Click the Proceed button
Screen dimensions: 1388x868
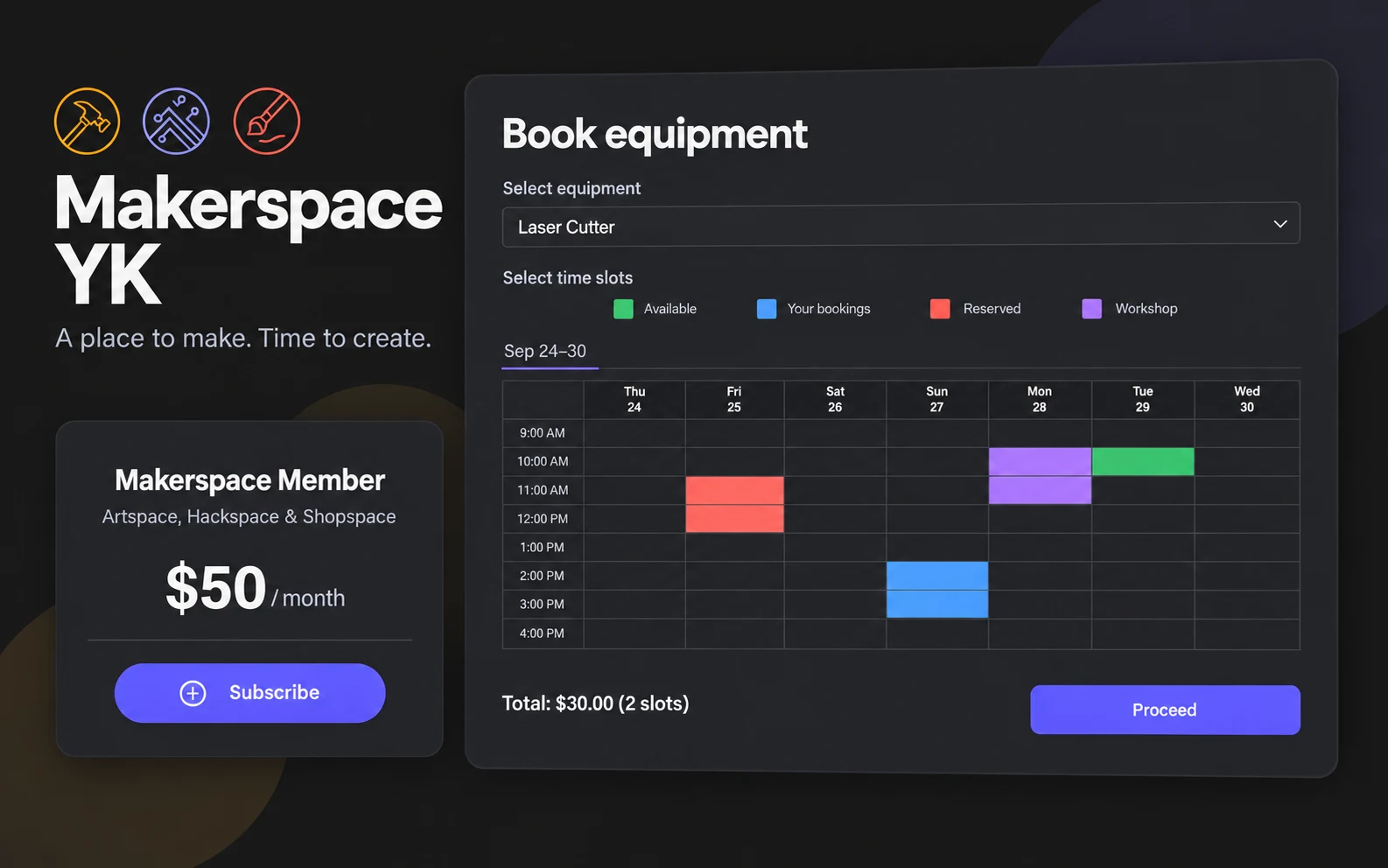pyautogui.click(x=1165, y=710)
